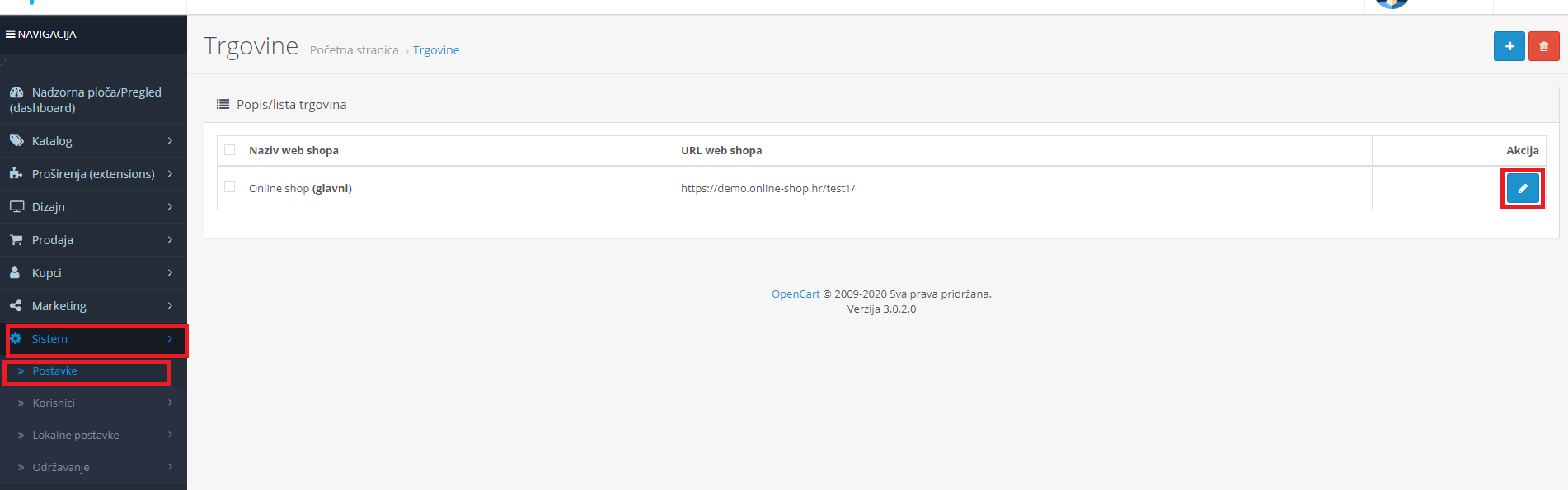This screenshot has width=1568, height=490.
Task: Click the blue plus add-store button
Action: coord(1509,46)
